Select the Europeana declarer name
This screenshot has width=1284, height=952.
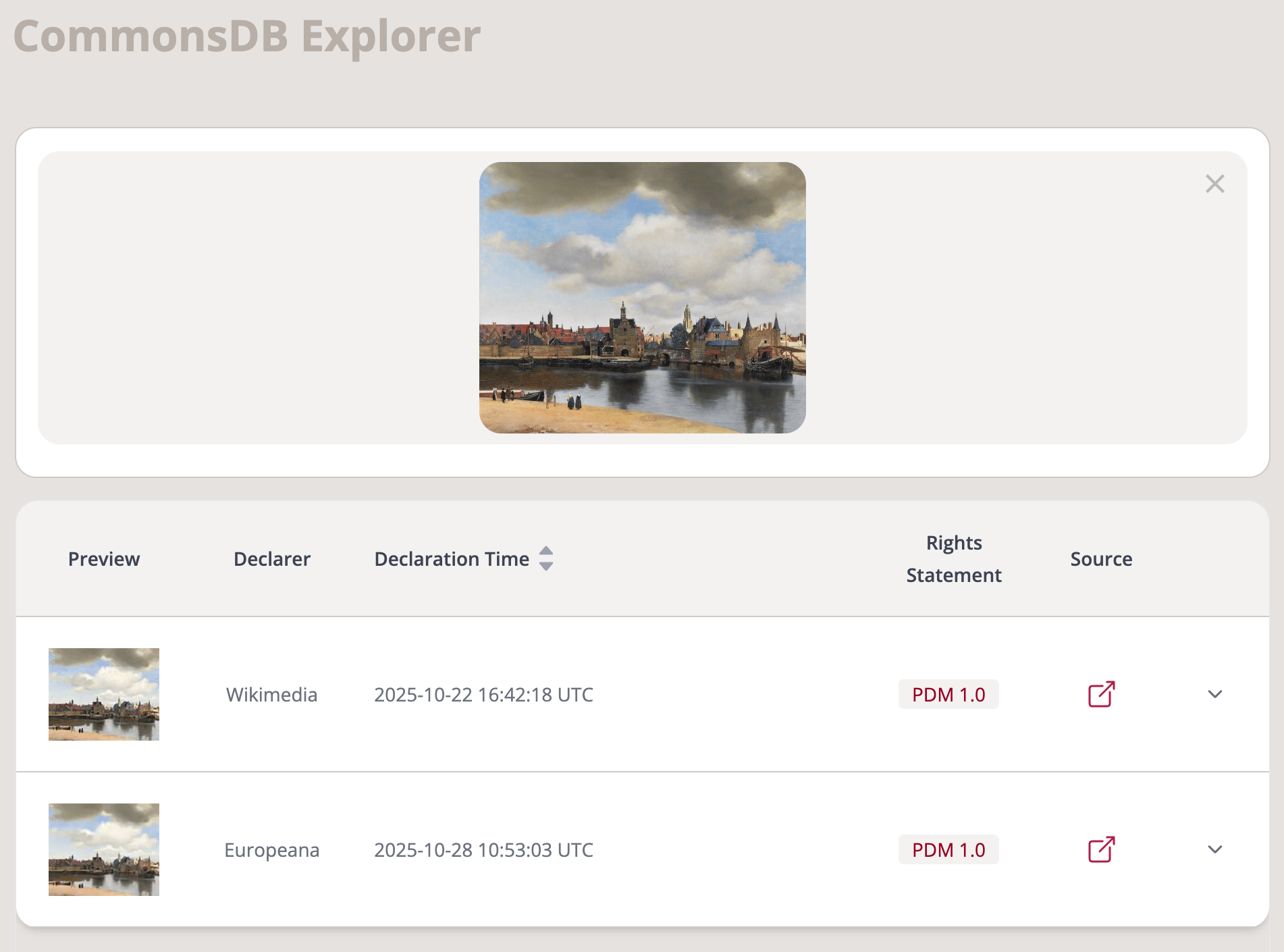click(271, 849)
